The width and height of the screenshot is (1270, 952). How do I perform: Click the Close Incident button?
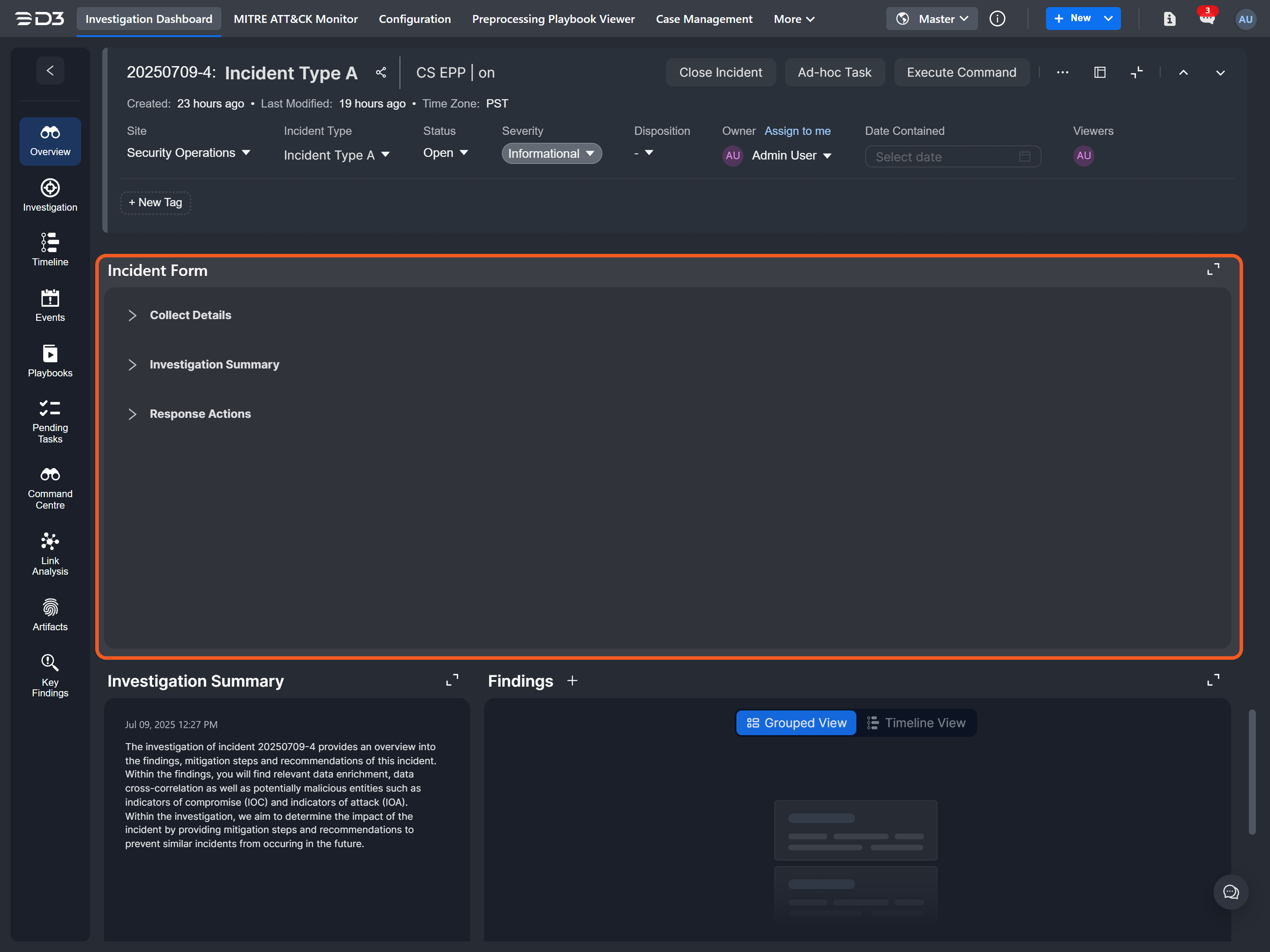[x=720, y=72]
